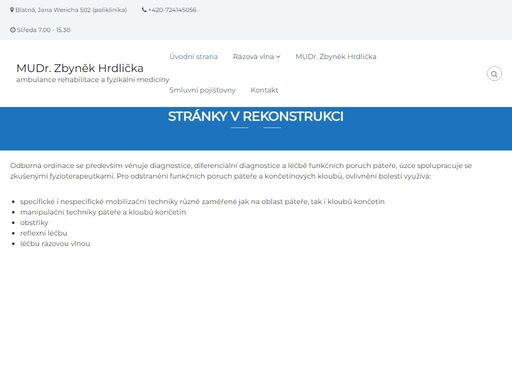
Task: Open the Úvodní strana menu item
Action: (x=193, y=56)
